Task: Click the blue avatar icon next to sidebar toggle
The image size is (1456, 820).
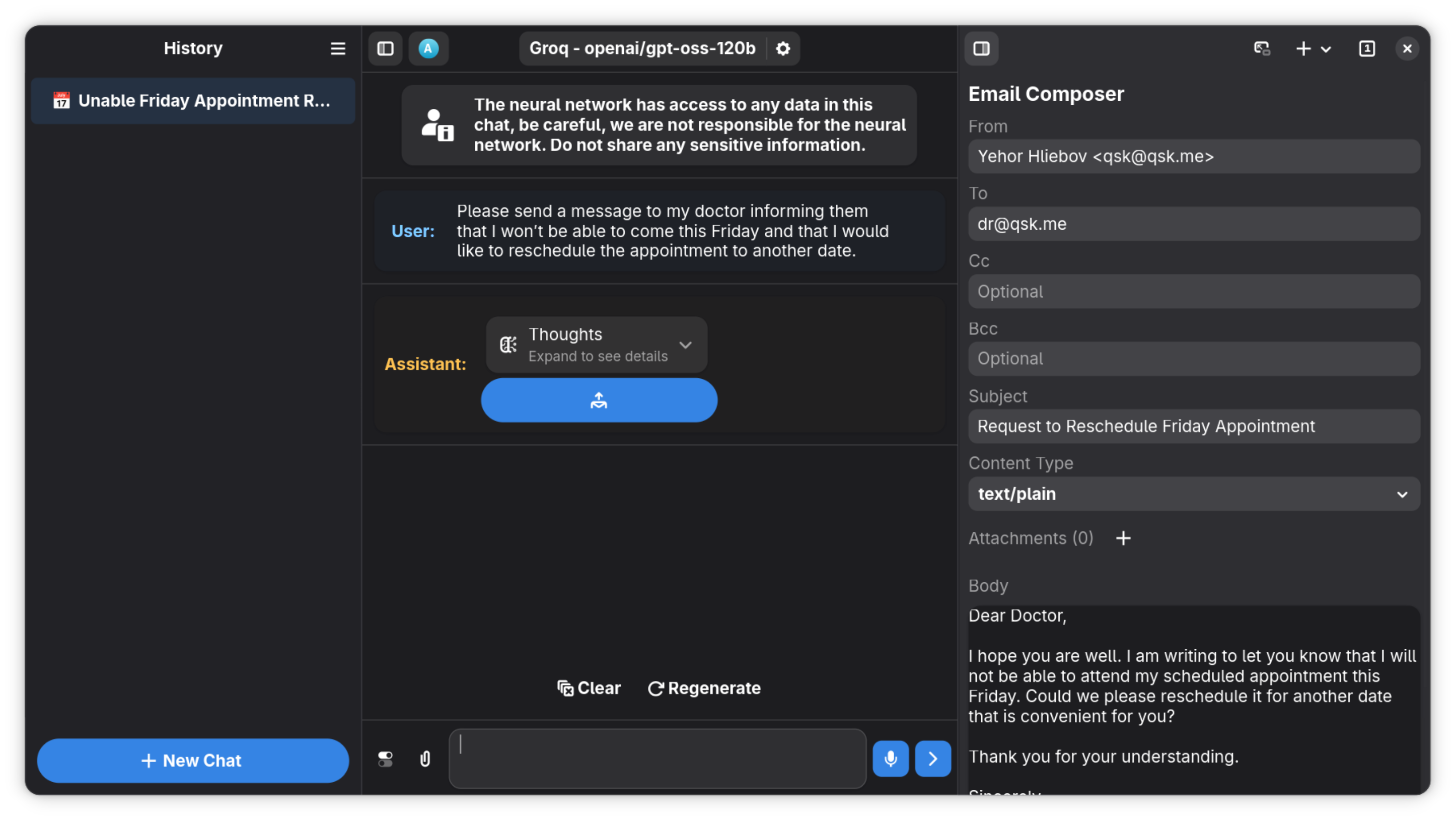Action: (428, 48)
